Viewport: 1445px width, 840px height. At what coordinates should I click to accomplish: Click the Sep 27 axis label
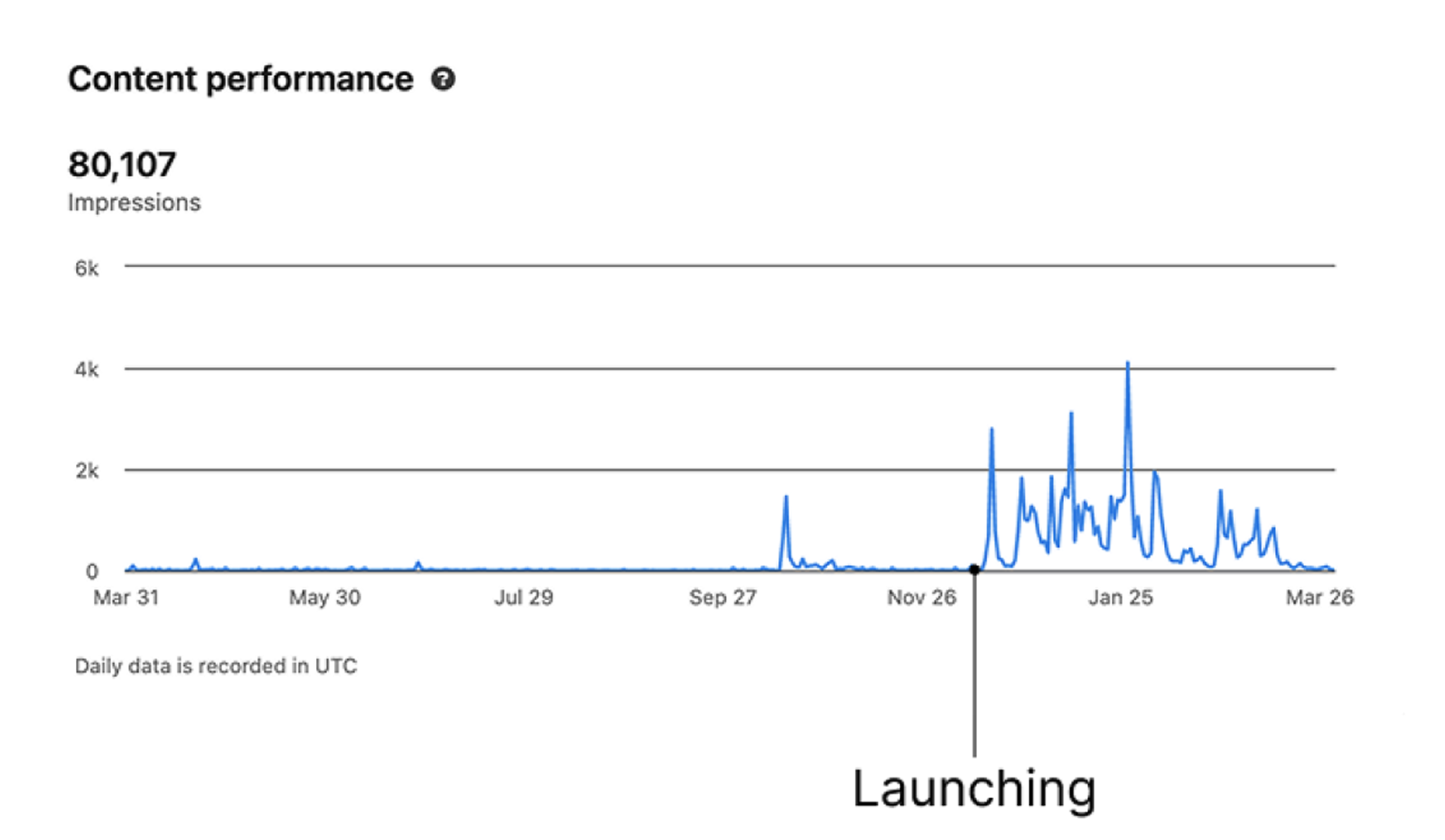tap(722, 598)
